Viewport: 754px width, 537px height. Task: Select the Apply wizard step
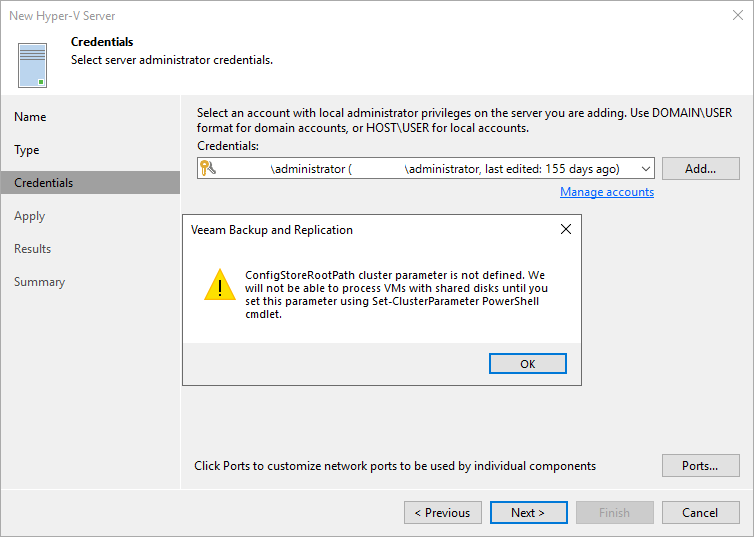tap(29, 216)
